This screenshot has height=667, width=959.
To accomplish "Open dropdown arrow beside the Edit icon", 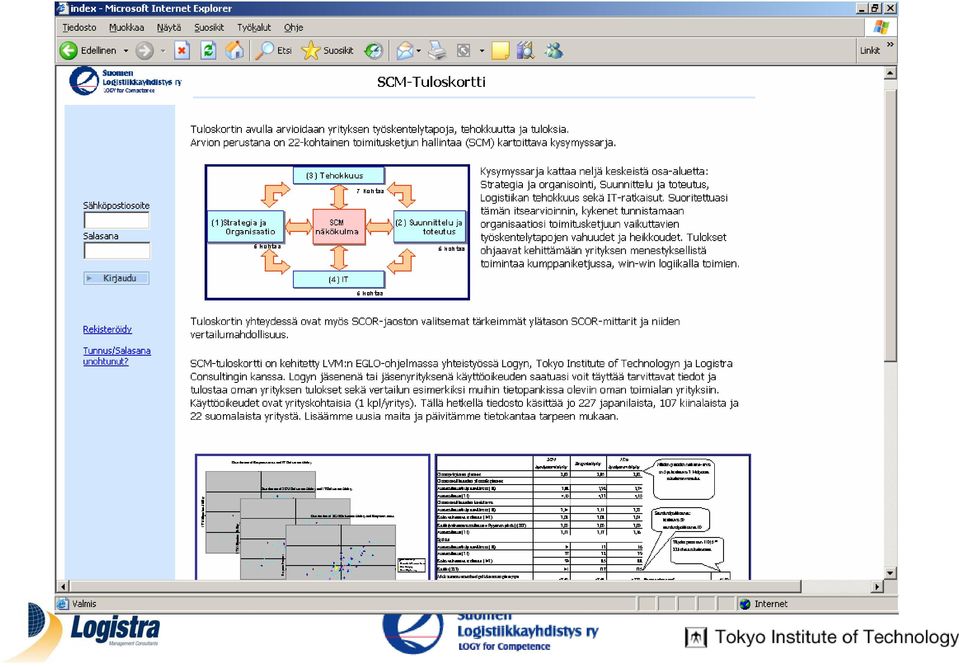I will tap(482, 51).
